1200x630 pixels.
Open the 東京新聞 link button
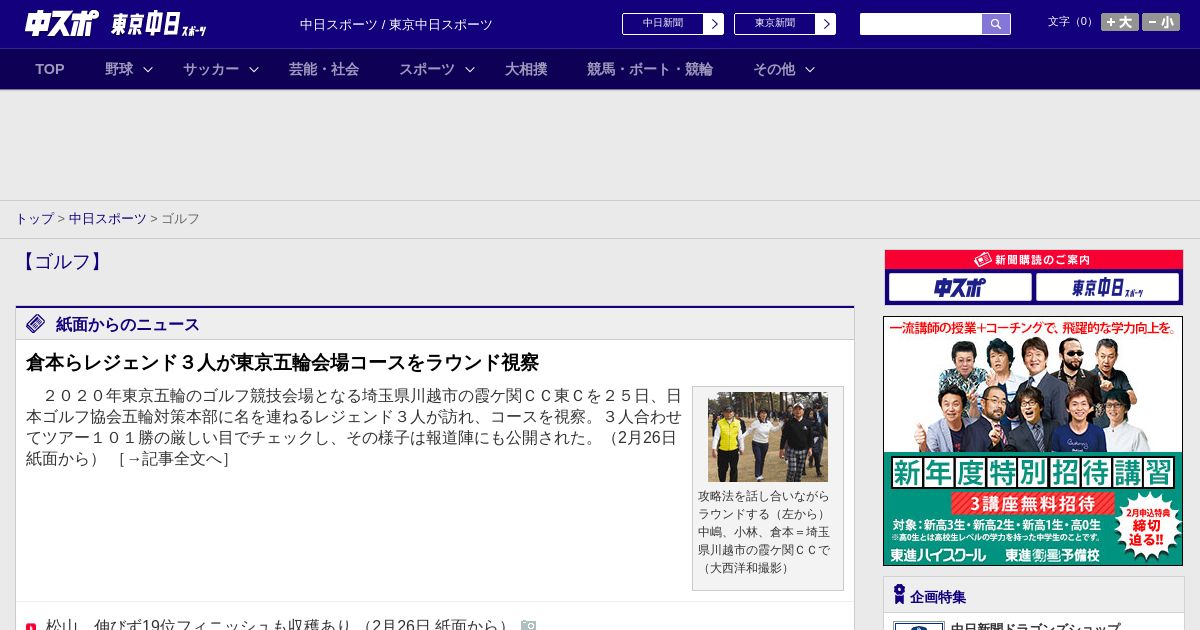(785, 24)
